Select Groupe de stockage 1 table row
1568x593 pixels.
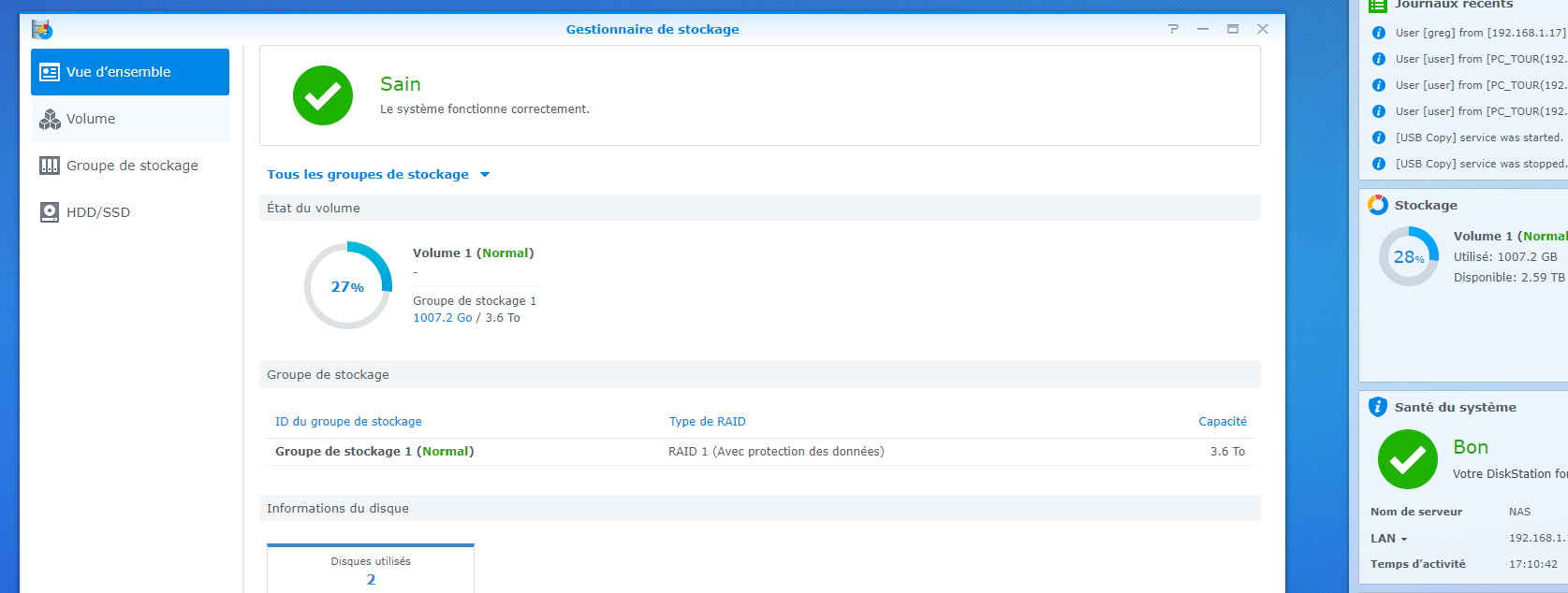tap(758, 452)
